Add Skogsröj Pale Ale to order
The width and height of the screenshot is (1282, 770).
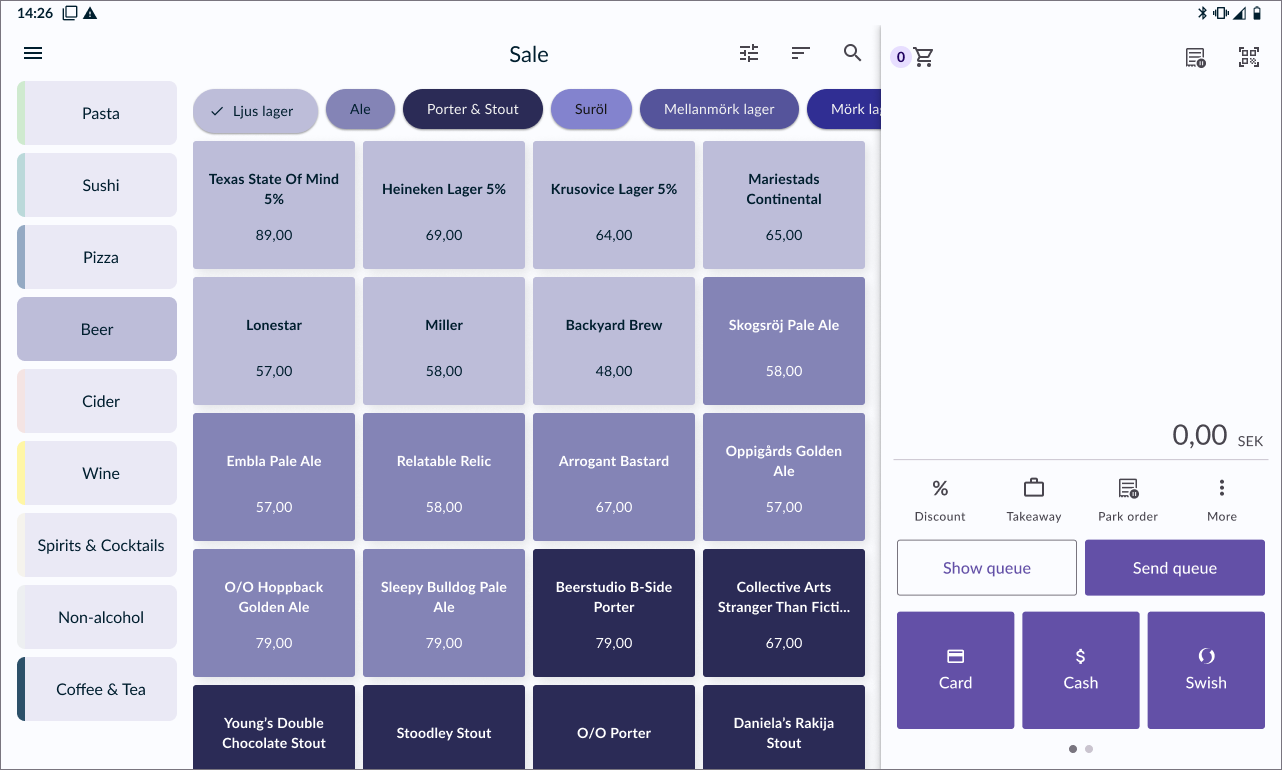784,341
